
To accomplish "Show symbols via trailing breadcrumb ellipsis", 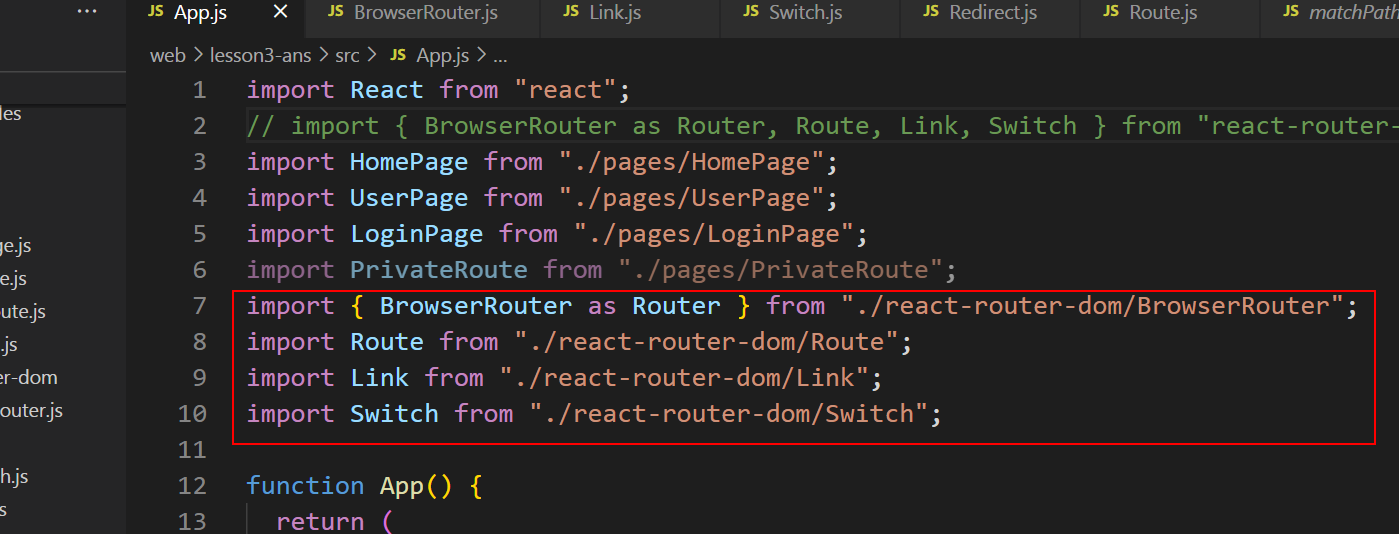I will point(501,55).
